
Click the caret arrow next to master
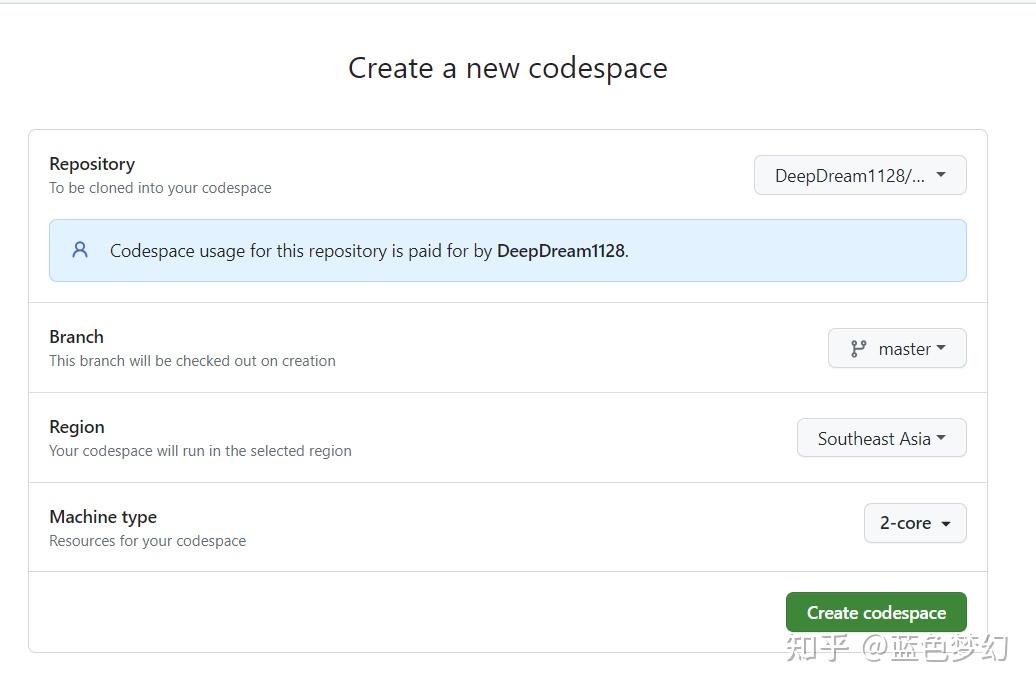coord(941,348)
